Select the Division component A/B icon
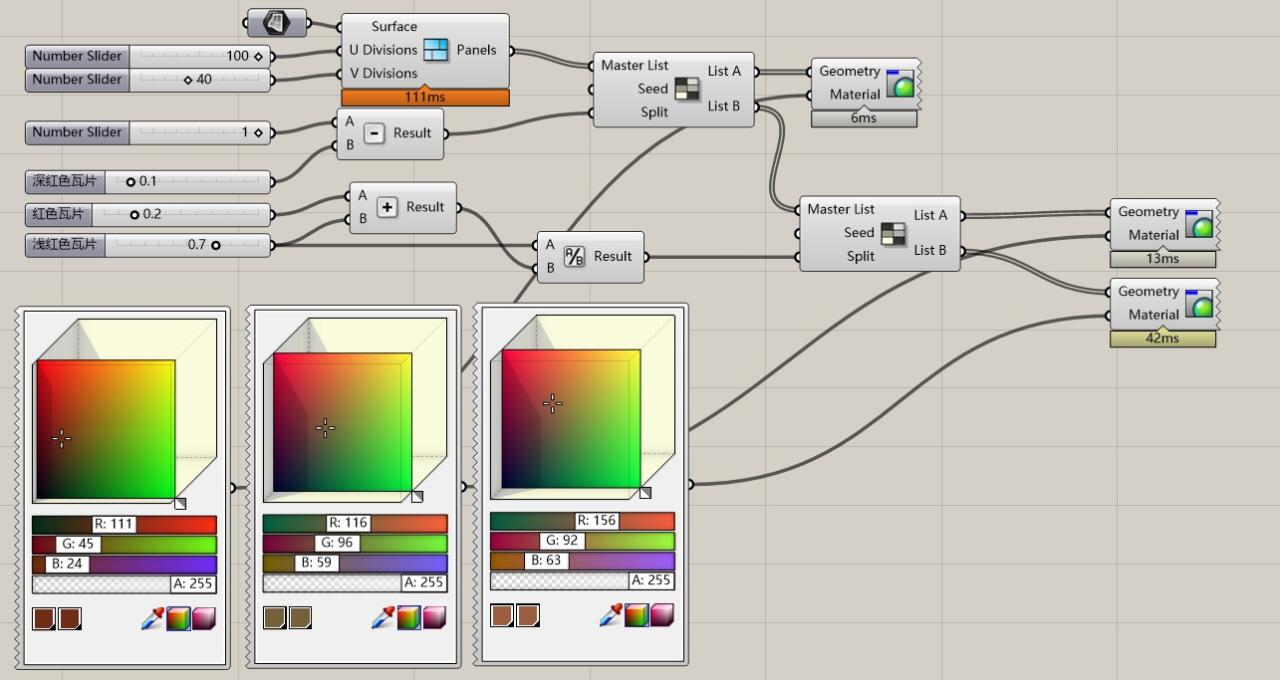 (574, 257)
